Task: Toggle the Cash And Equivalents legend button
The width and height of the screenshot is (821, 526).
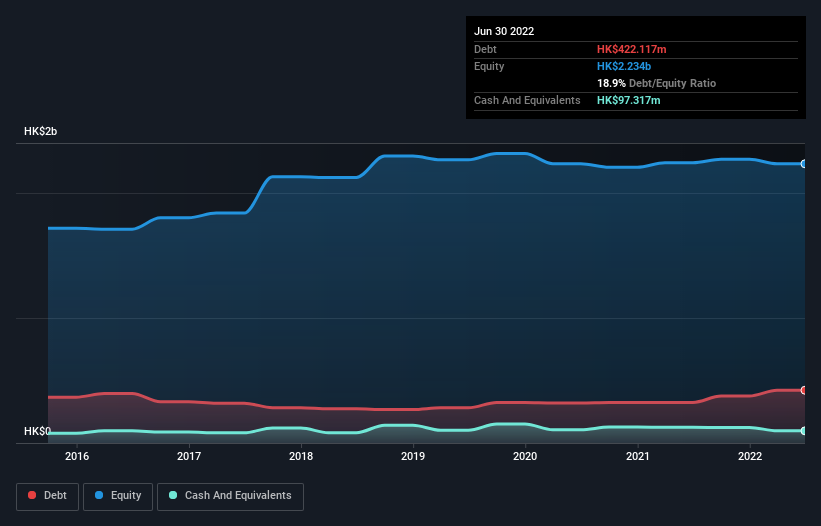Action: pyautogui.click(x=230, y=496)
